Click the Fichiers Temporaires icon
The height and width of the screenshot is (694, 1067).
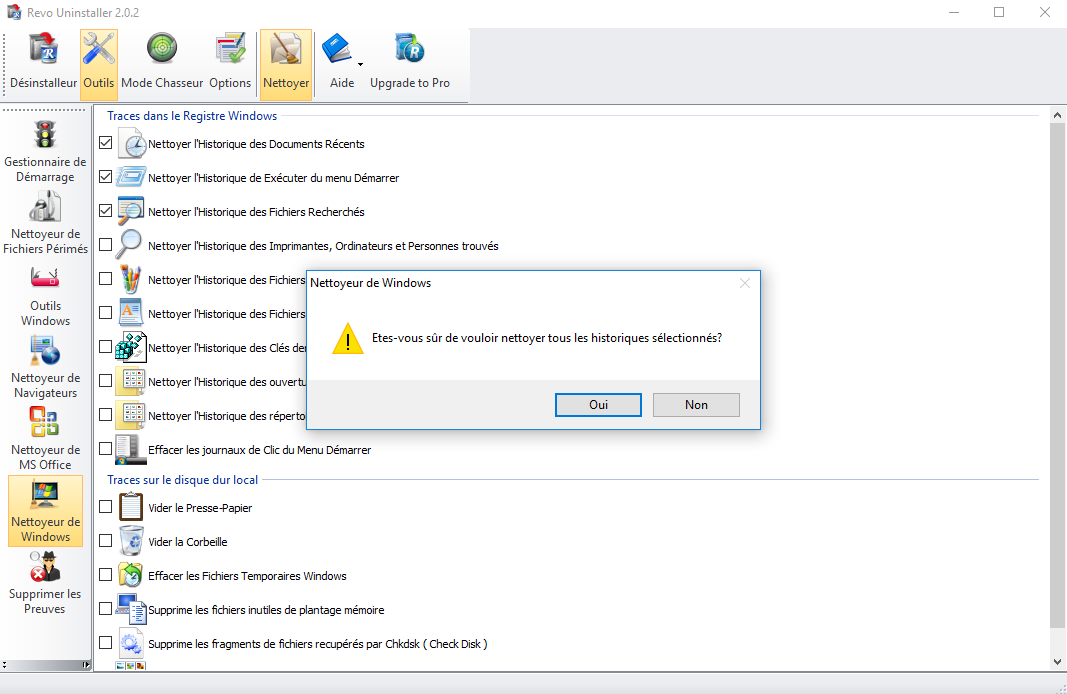click(x=130, y=575)
